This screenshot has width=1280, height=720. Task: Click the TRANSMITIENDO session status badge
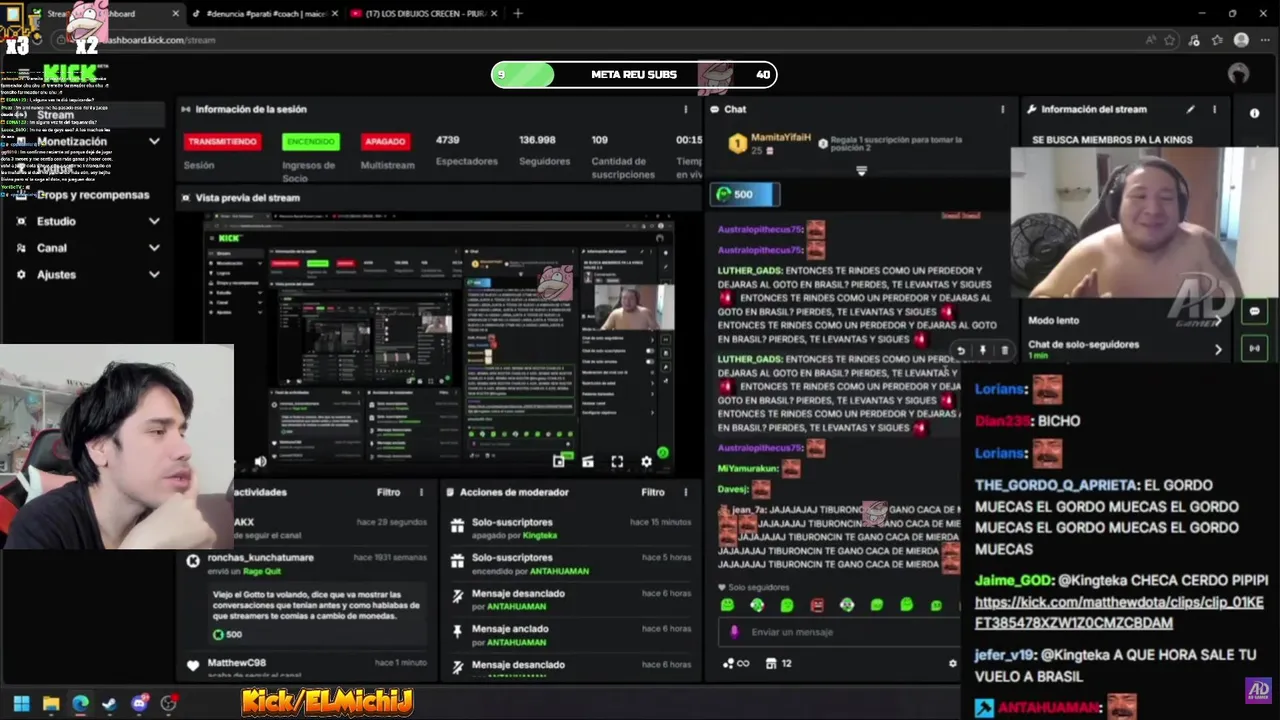click(x=222, y=142)
